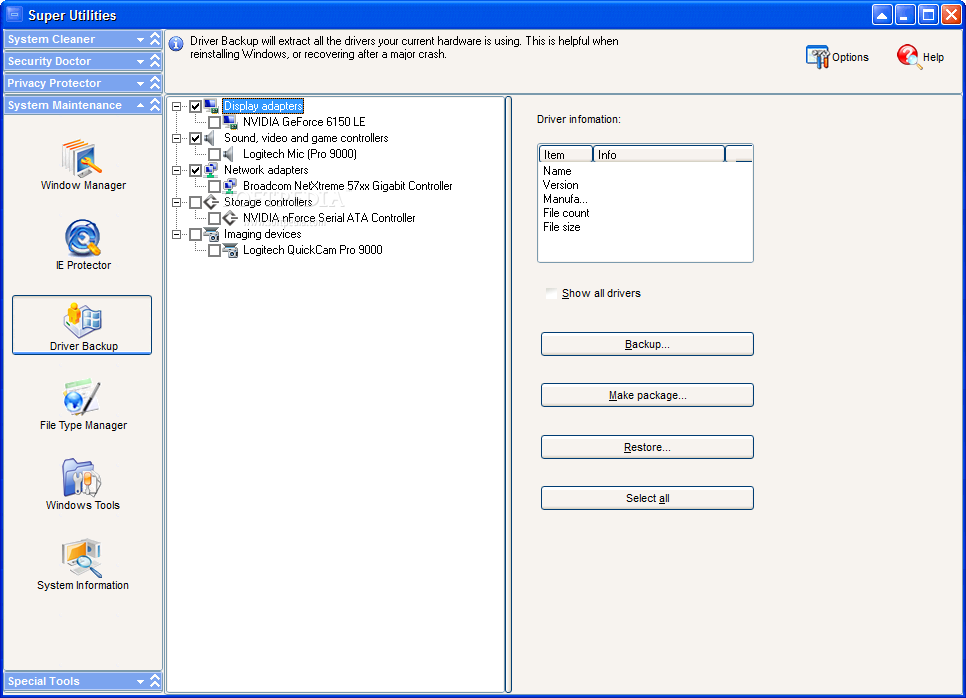Check the Broadcom NetXtreme 57xx checkbox
The height and width of the screenshot is (698, 966).
[214, 186]
